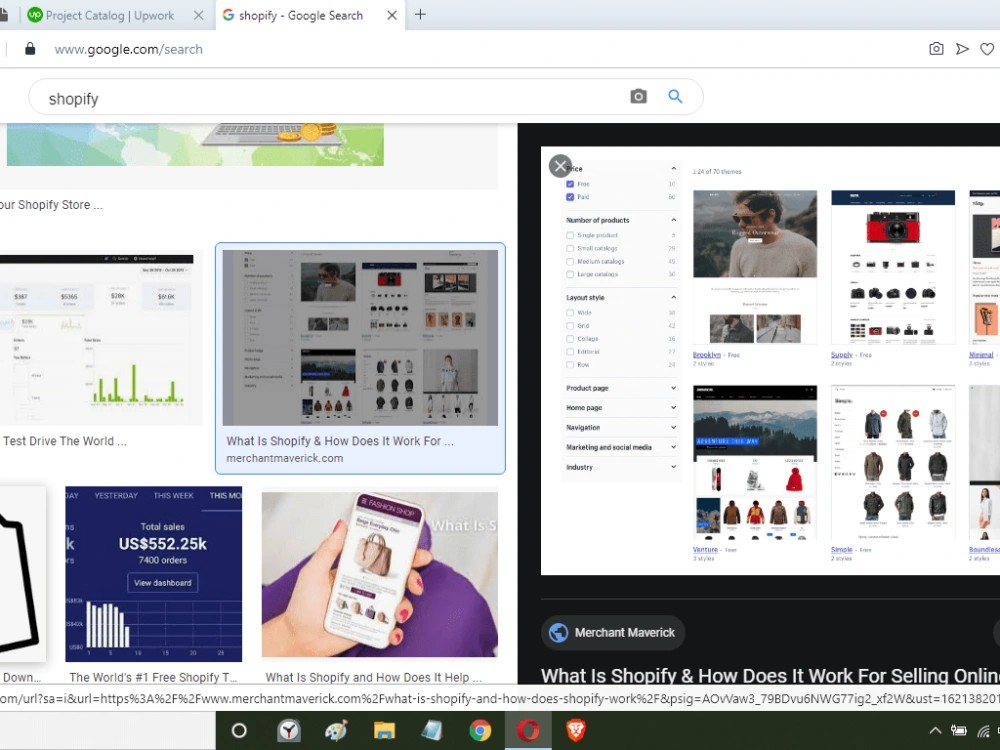This screenshot has height=750, width=1000.
Task: Open the green bar chart dashboard thumbnail
Action: tap(99, 340)
